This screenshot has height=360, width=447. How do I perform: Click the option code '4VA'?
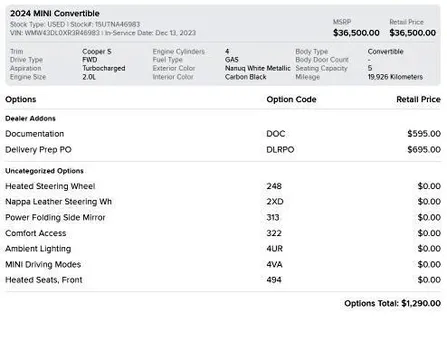pyautogui.click(x=274, y=264)
